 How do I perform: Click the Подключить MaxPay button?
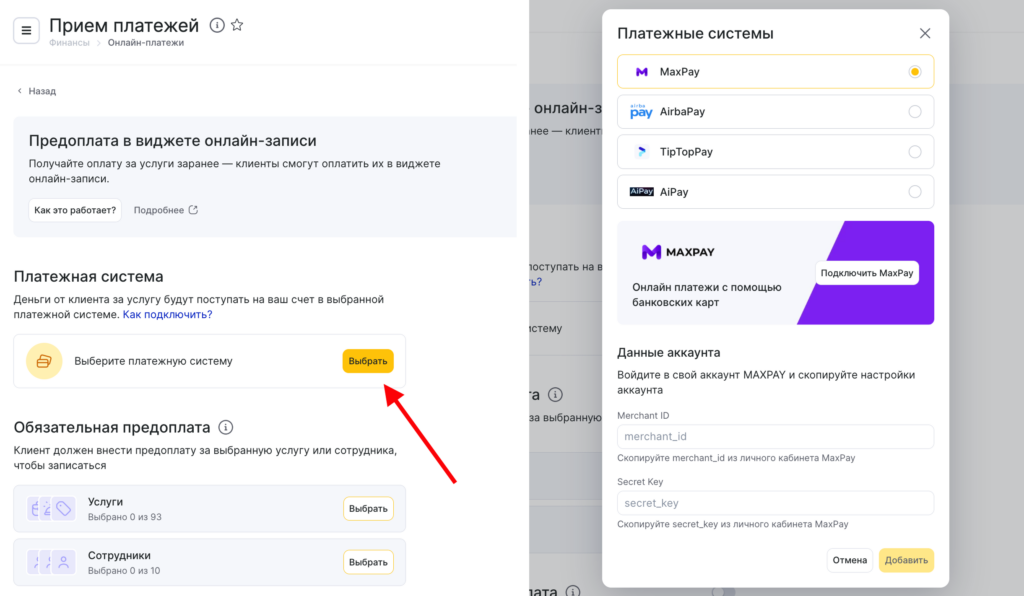point(866,273)
